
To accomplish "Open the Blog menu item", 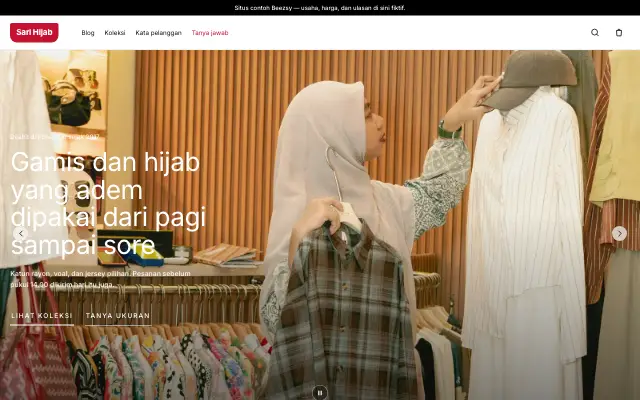I will [x=88, y=33].
